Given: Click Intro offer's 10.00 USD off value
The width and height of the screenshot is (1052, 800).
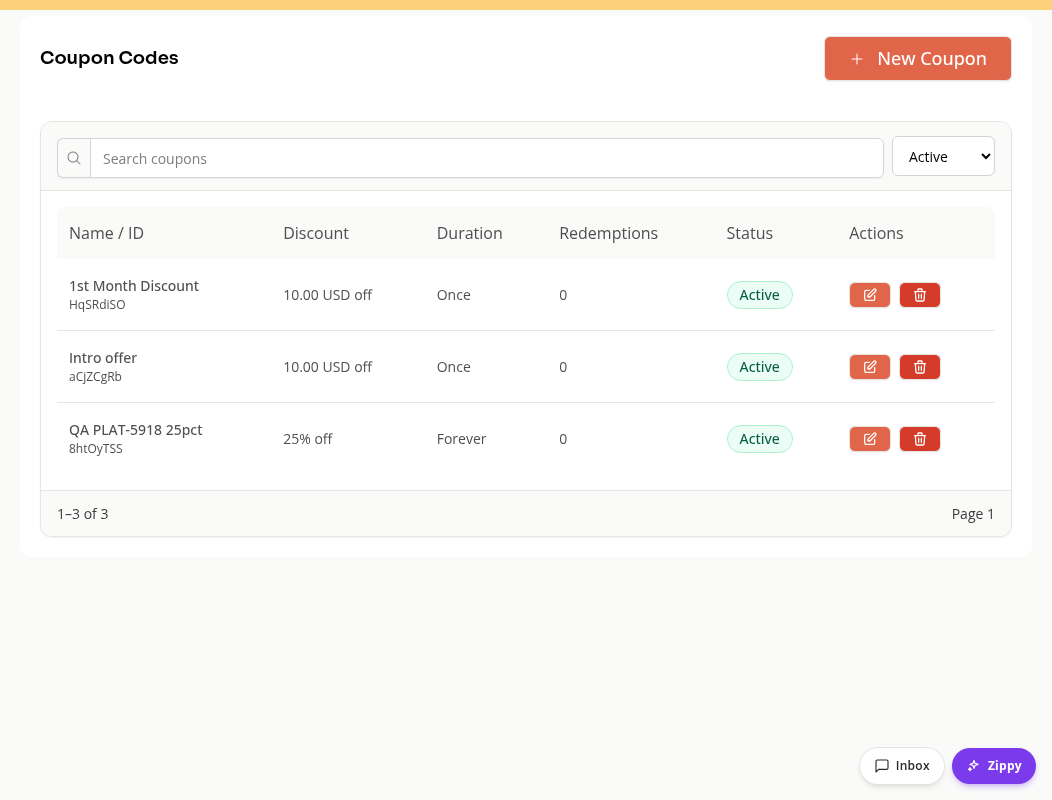Looking at the screenshot, I should (x=327, y=367).
